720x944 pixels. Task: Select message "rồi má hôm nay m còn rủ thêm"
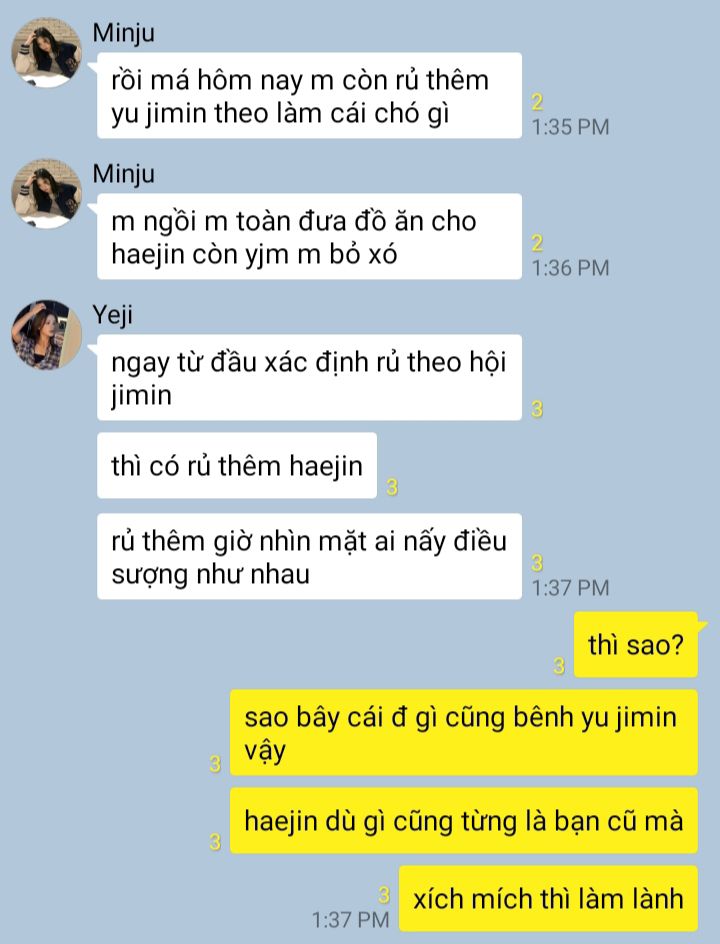pyautogui.click(x=309, y=96)
